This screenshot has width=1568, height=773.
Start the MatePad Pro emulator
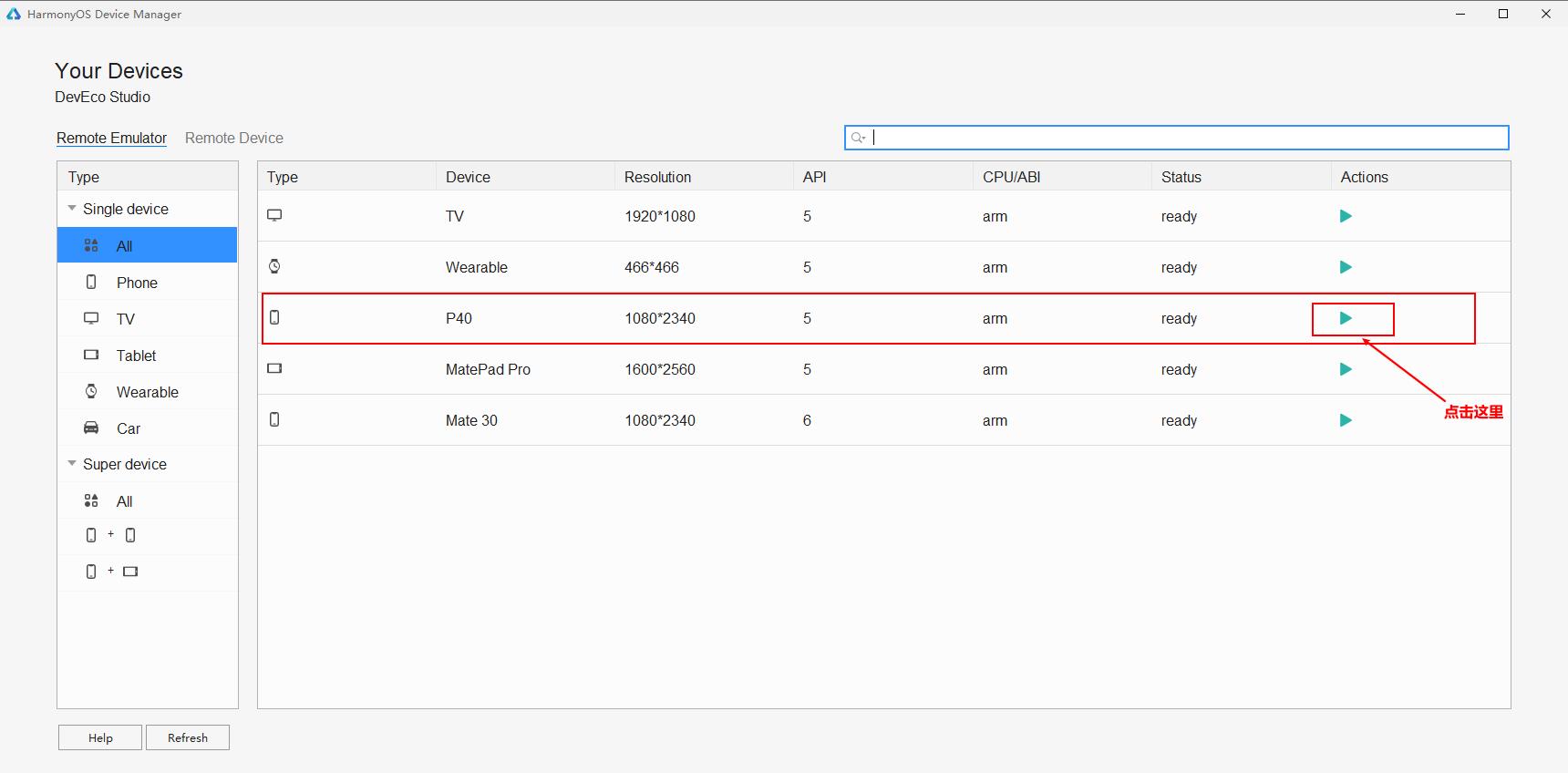click(x=1346, y=369)
